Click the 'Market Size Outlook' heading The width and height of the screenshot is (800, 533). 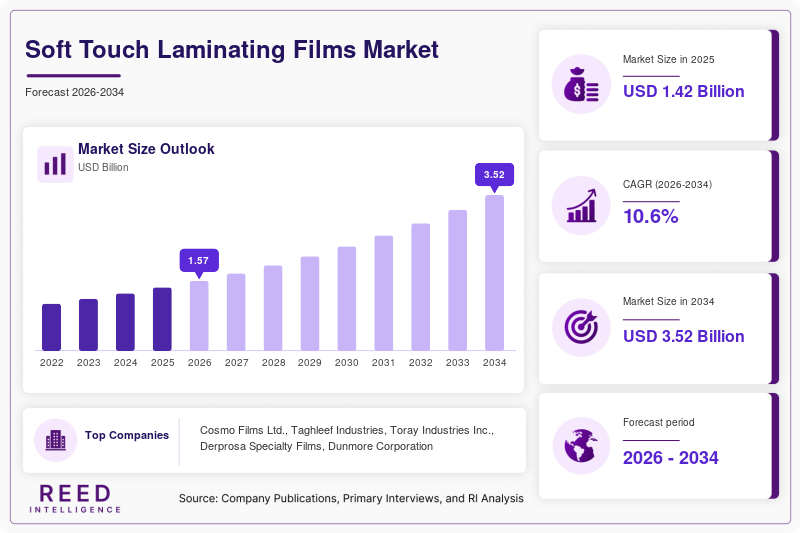click(146, 149)
